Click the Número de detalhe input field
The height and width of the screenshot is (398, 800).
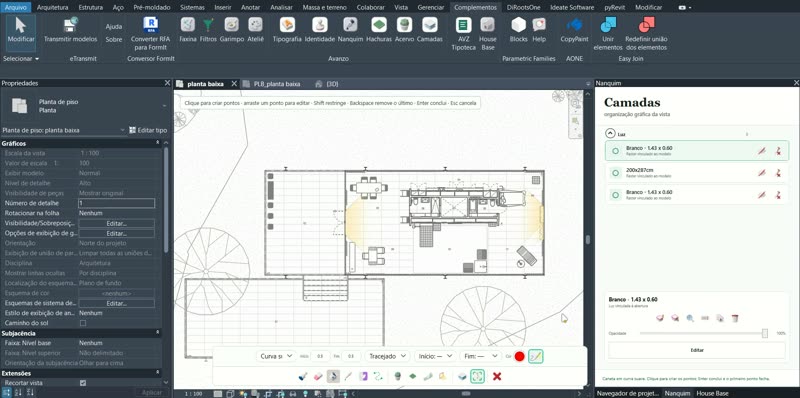pos(117,203)
